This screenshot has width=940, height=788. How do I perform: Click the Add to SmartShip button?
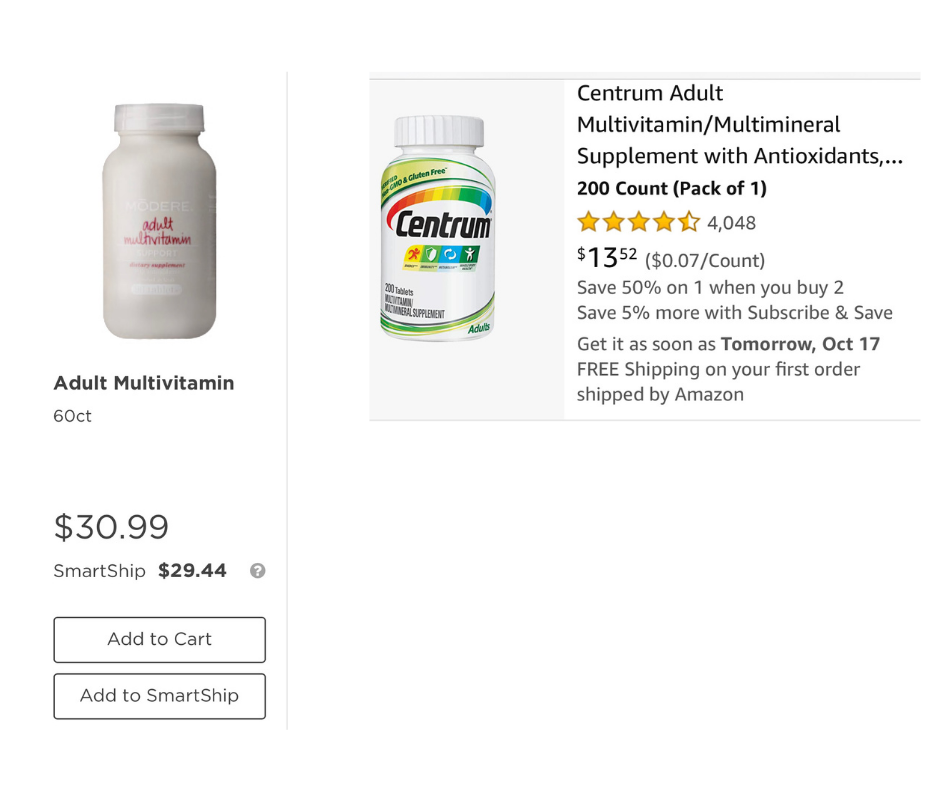click(x=159, y=696)
